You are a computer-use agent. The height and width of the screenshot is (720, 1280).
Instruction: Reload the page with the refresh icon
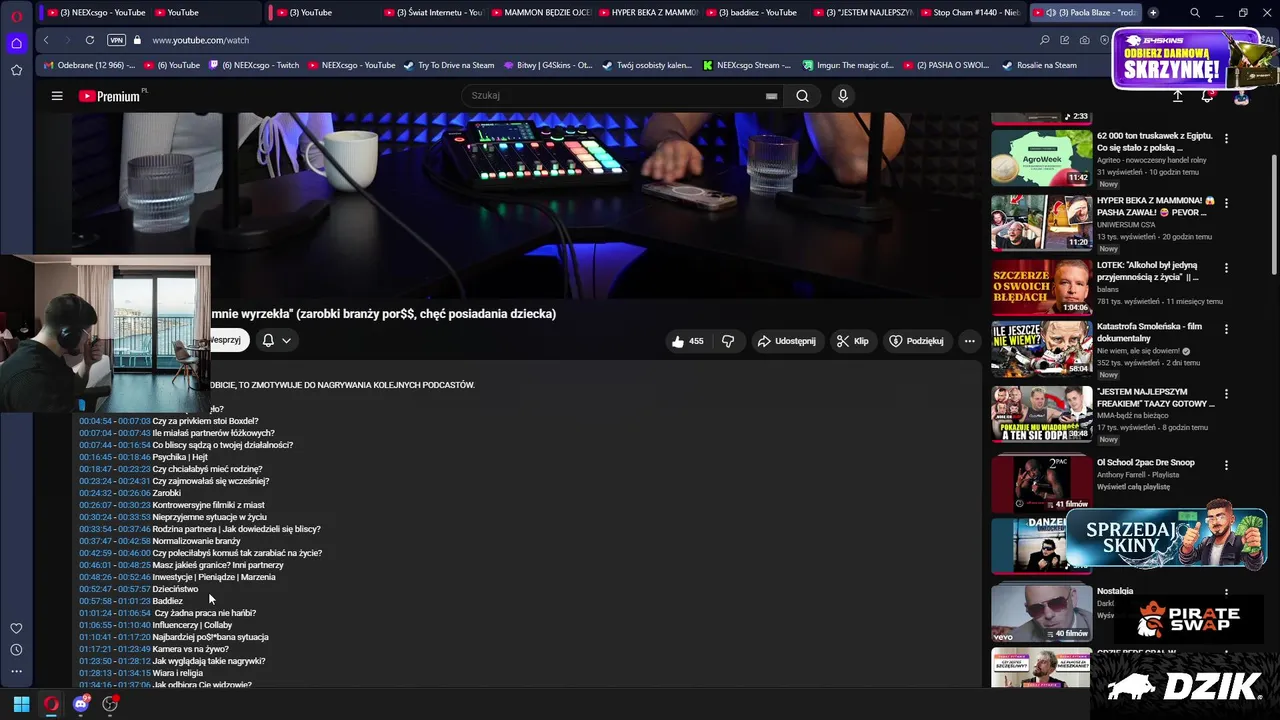point(90,40)
